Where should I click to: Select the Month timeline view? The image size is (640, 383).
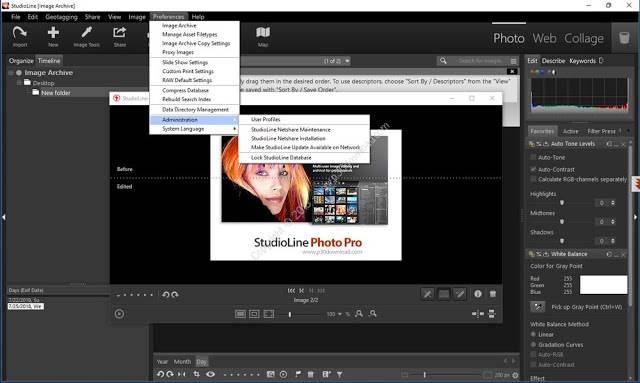[182, 361]
